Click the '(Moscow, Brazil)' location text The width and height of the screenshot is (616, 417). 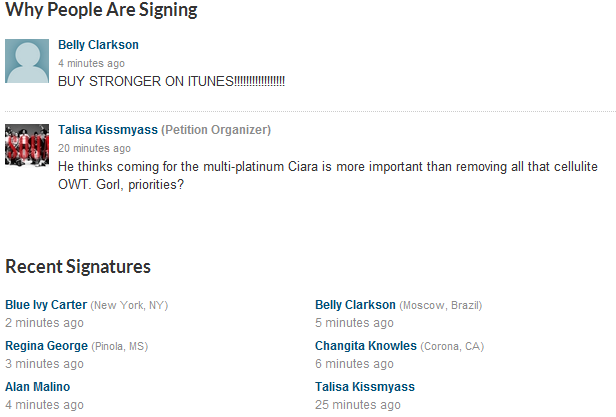440,306
